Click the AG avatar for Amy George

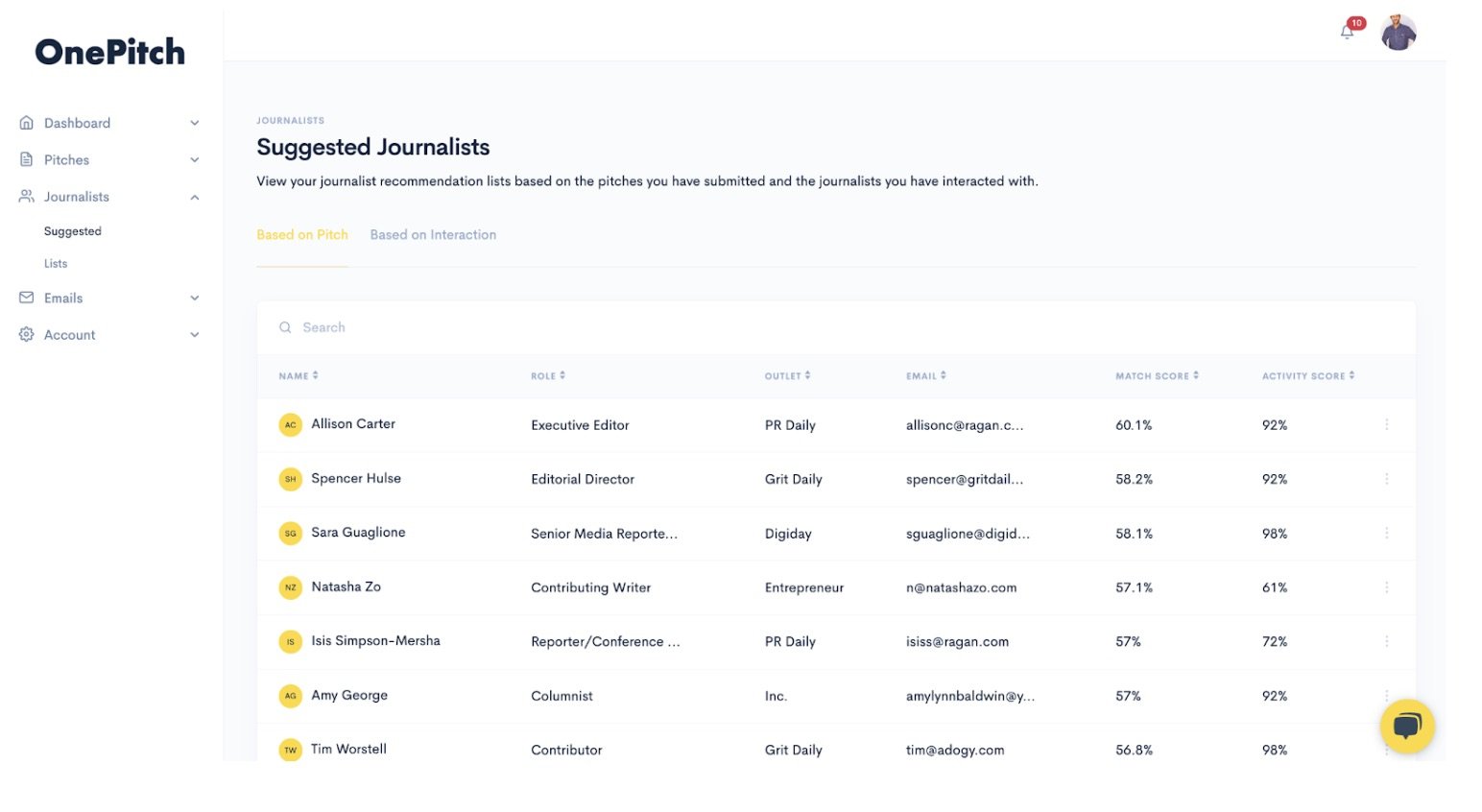[290, 696]
